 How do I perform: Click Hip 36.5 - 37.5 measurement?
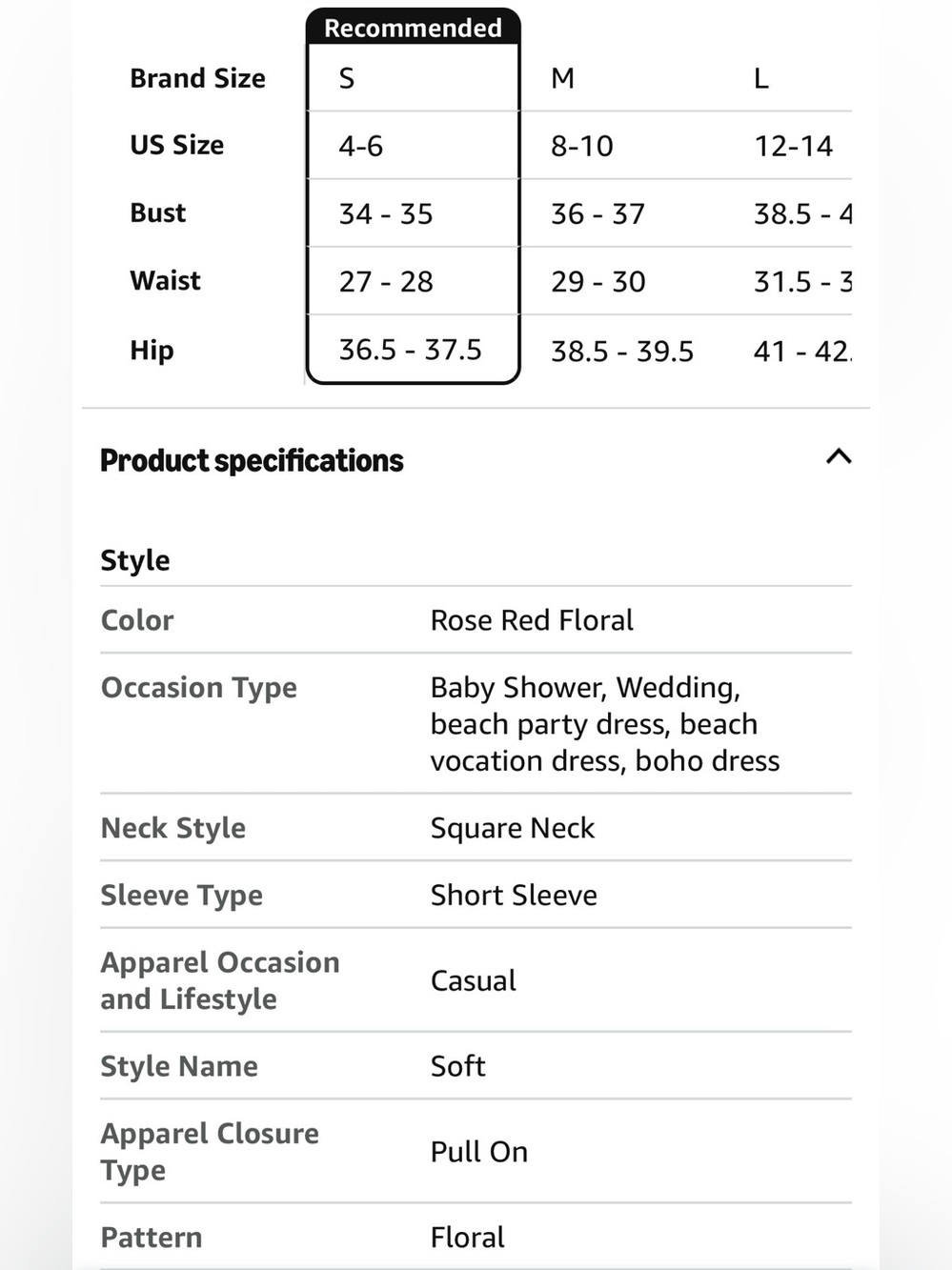tap(411, 350)
